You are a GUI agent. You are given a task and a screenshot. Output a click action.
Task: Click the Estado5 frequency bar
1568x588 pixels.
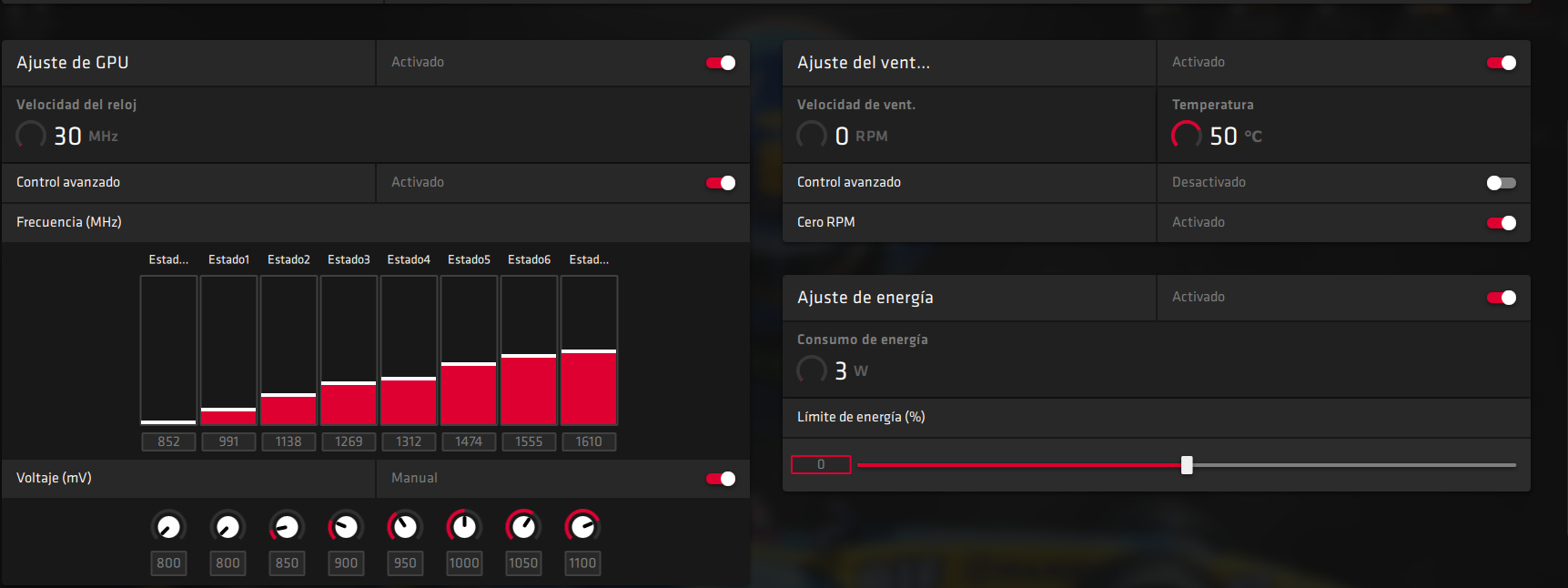coord(469,350)
